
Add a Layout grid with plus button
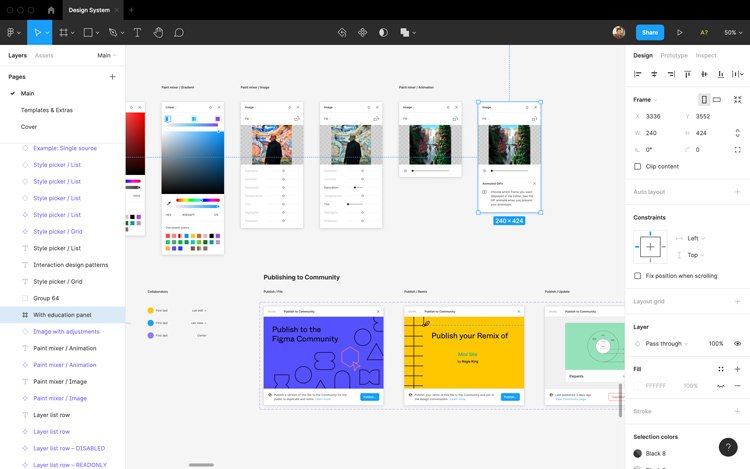pyautogui.click(x=738, y=301)
